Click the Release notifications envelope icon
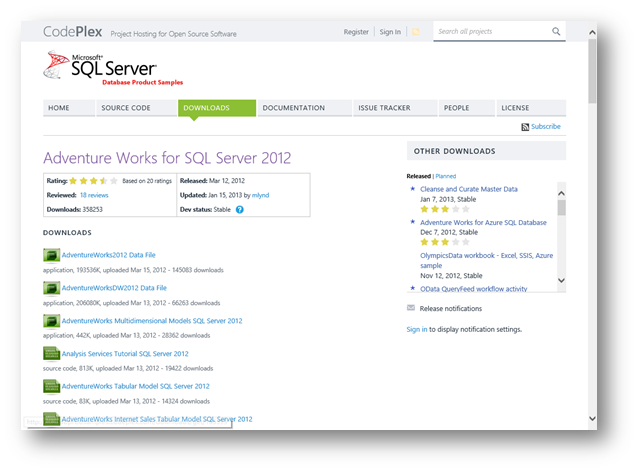639x472 pixels. pyautogui.click(x=411, y=308)
